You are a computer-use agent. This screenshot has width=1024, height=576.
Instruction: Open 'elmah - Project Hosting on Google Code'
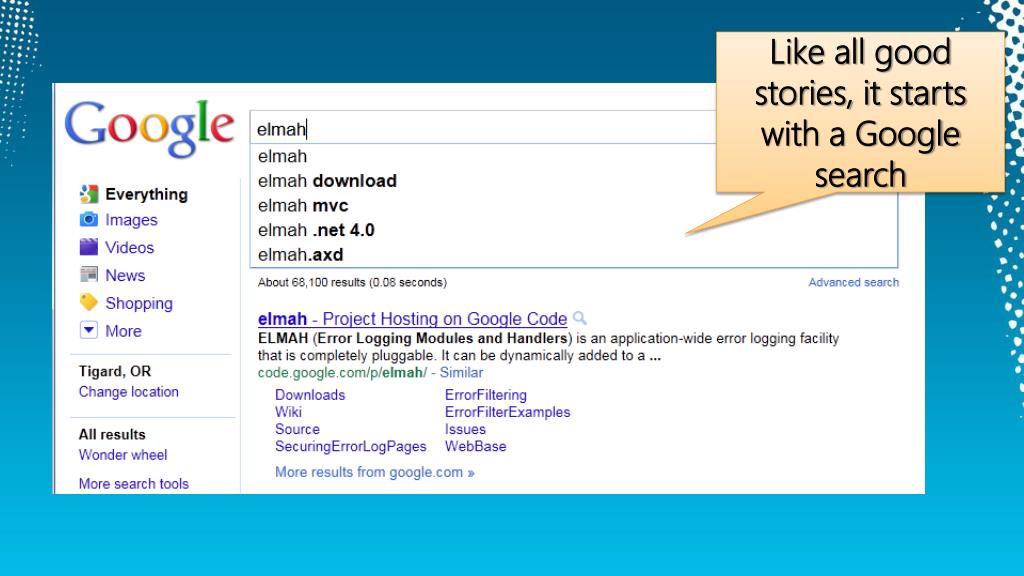point(412,319)
